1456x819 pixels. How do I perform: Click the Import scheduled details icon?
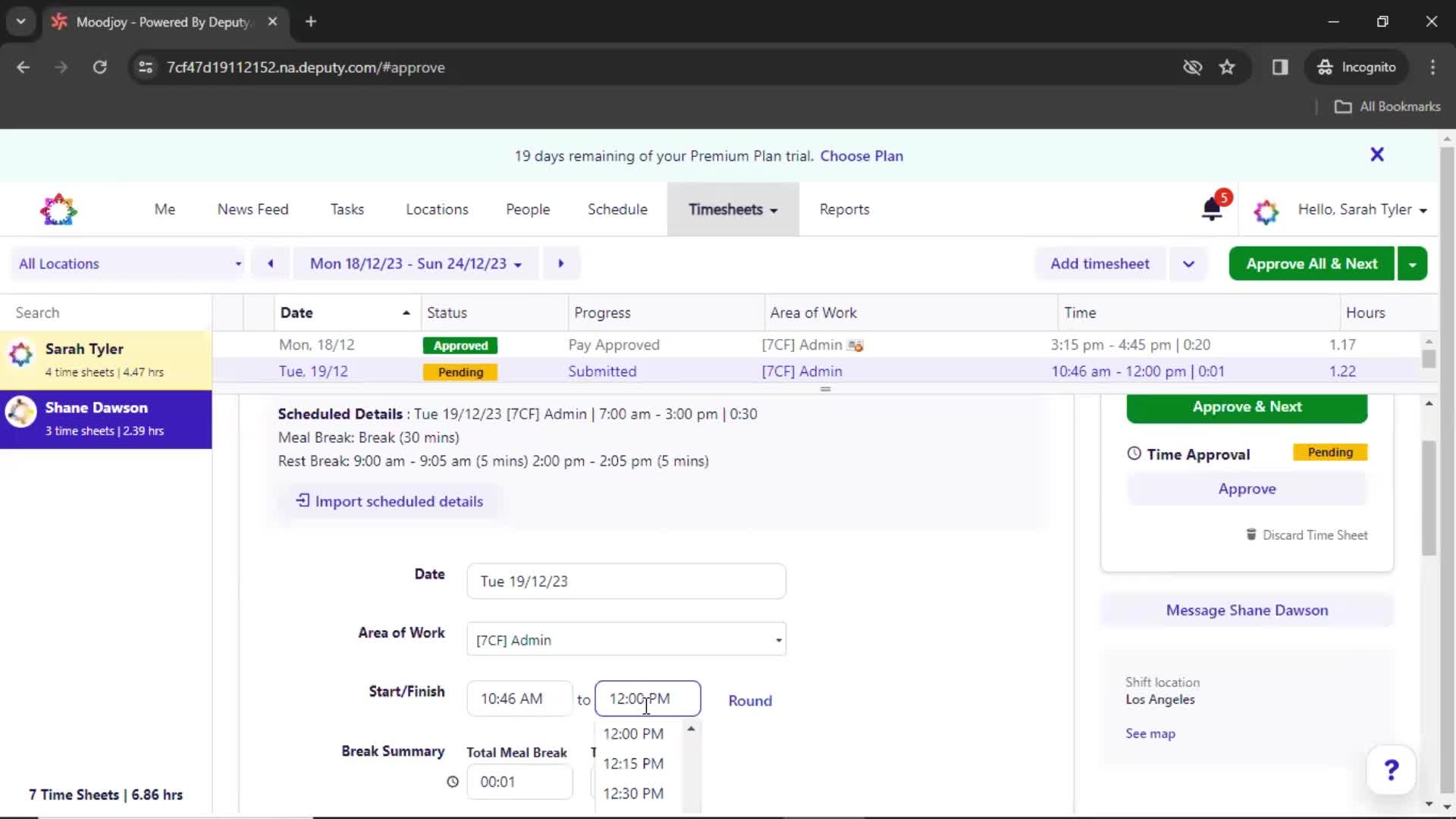[x=303, y=500]
